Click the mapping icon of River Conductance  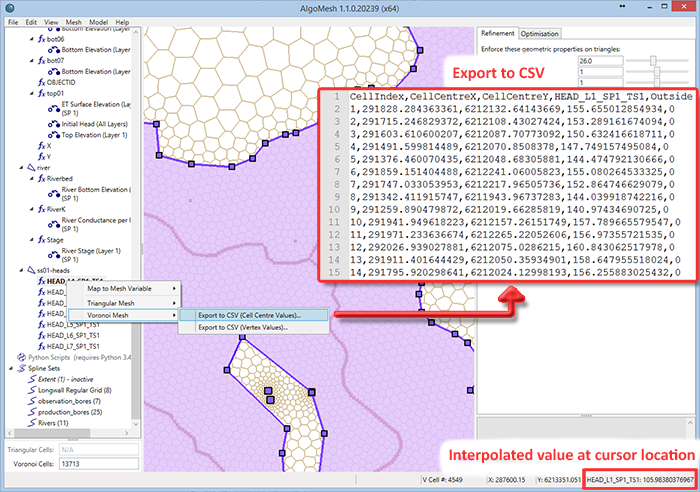point(54,224)
